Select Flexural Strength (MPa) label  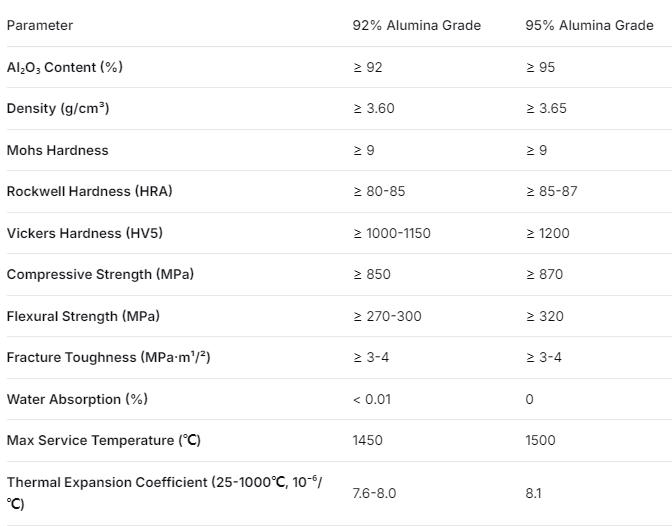click(x=83, y=316)
